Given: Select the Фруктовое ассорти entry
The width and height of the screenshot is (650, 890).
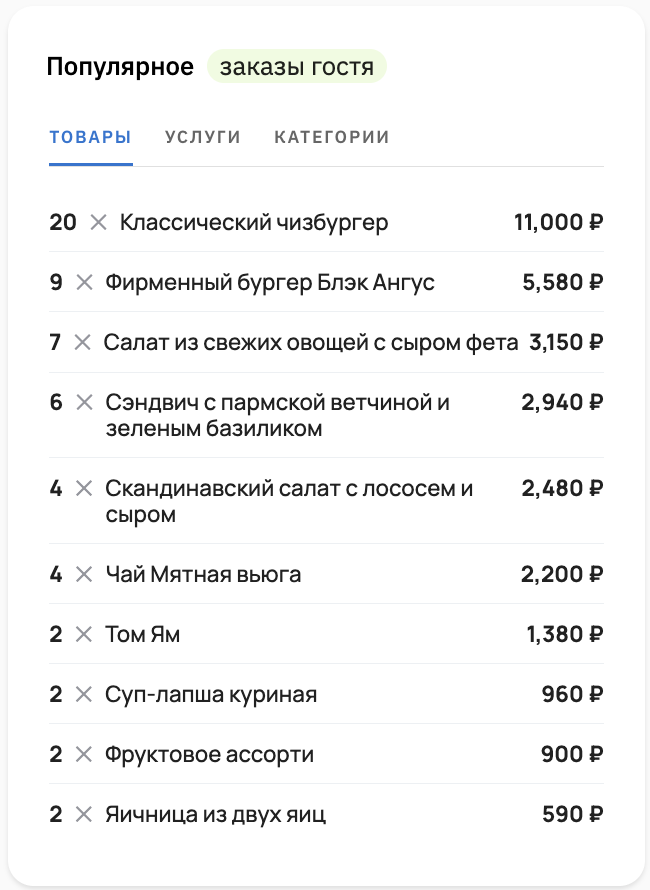Looking at the screenshot, I should click(x=209, y=754).
